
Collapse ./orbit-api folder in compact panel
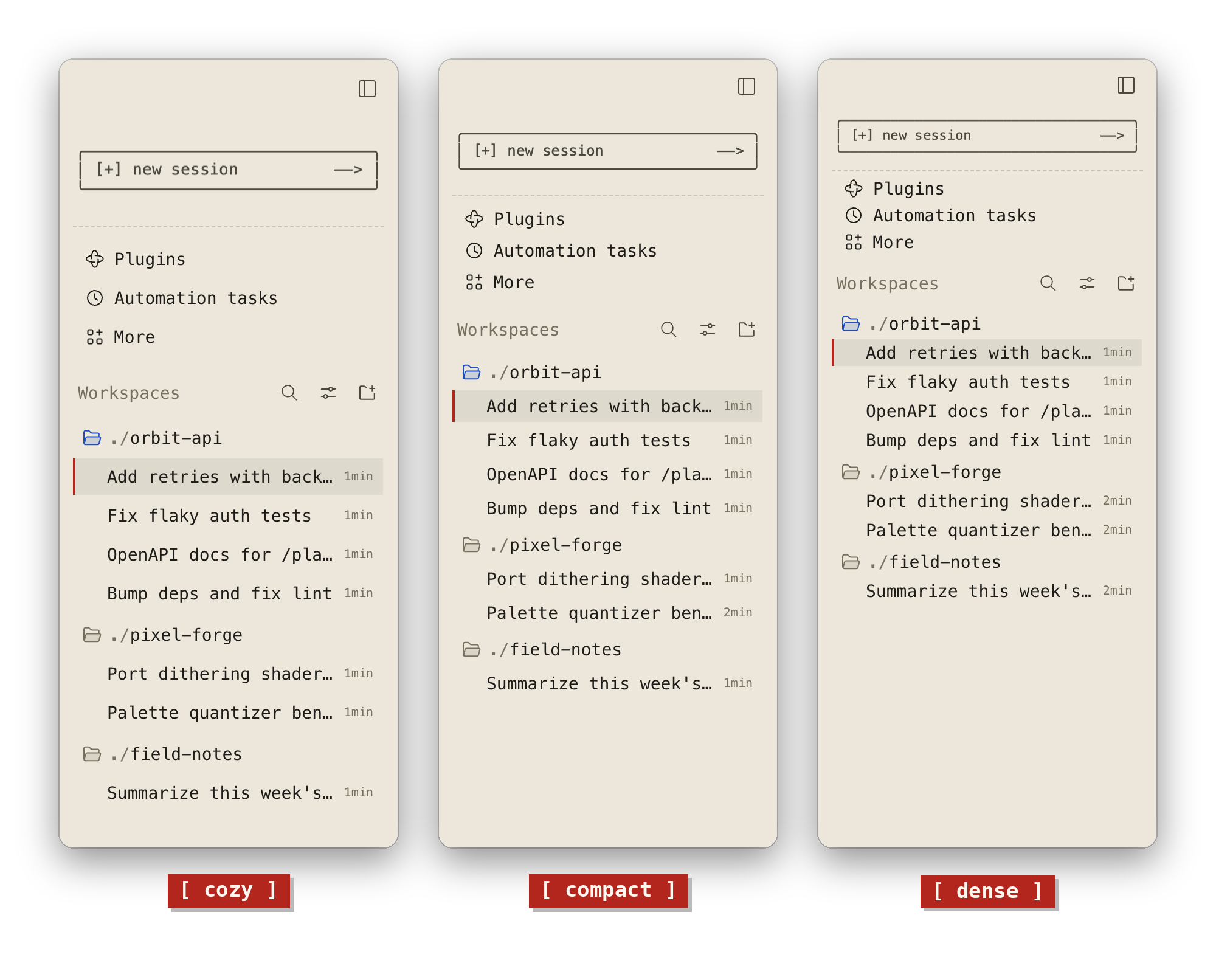click(x=608, y=372)
